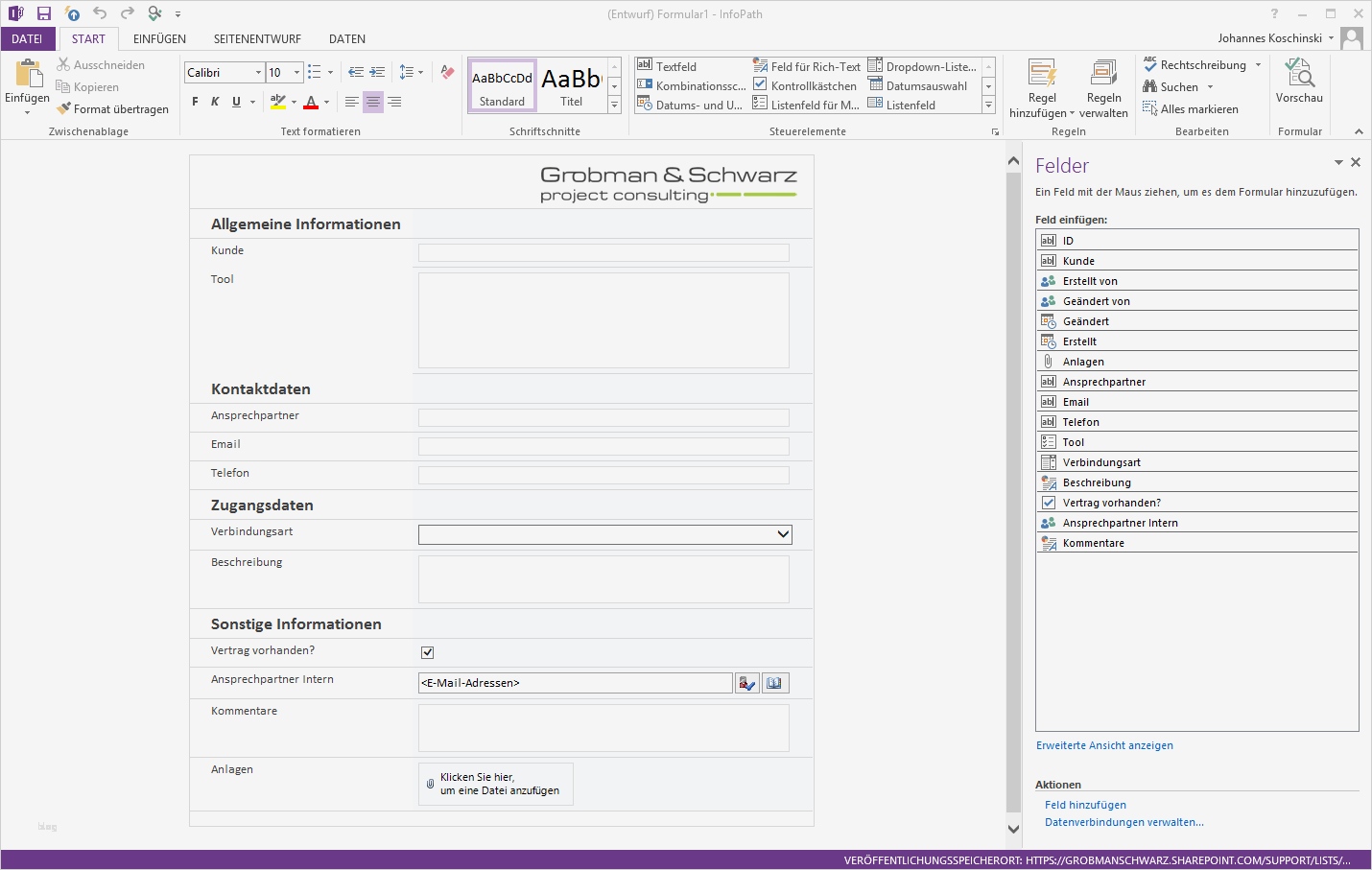Click the Vorschau preview icon
This screenshot has height=870, width=1372.
1299,75
